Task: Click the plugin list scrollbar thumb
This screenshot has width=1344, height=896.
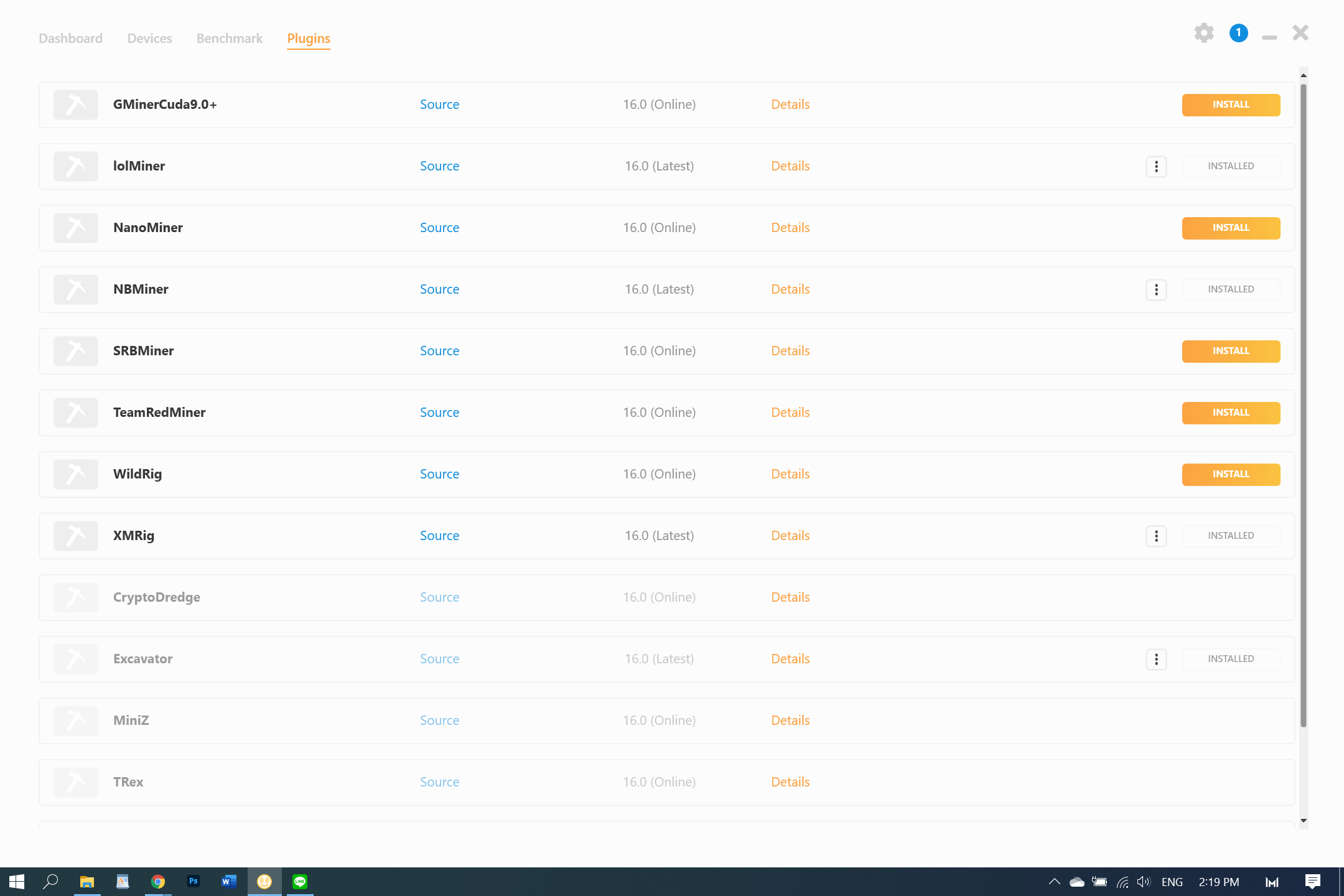Action: (x=1304, y=404)
